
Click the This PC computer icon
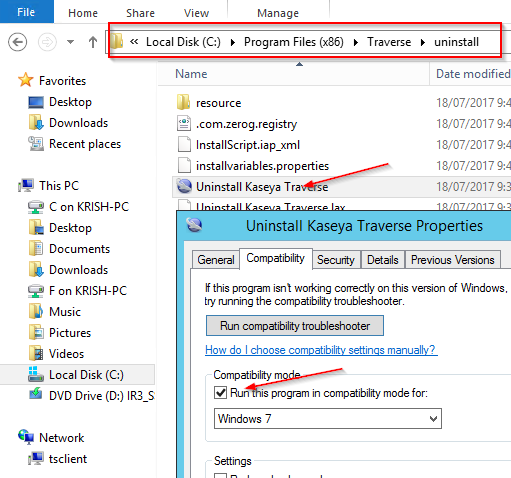click(x=26, y=185)
